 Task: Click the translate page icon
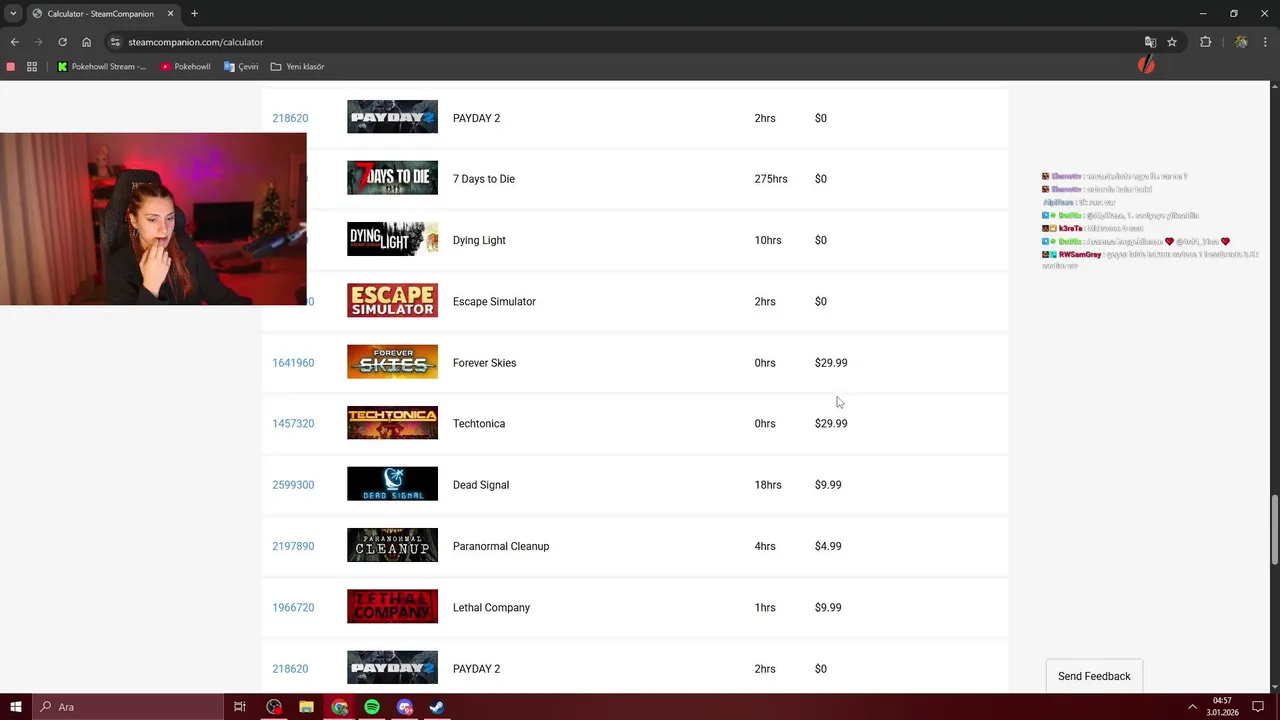1150,42
